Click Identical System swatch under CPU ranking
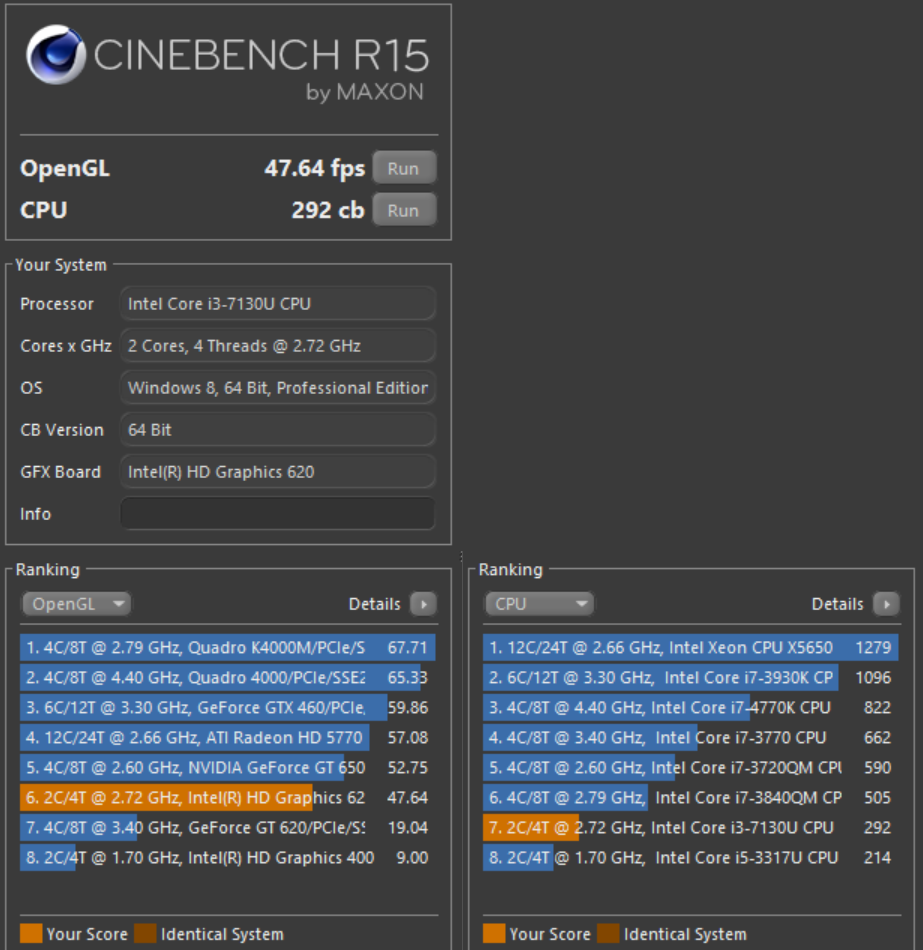 [608, 934]
